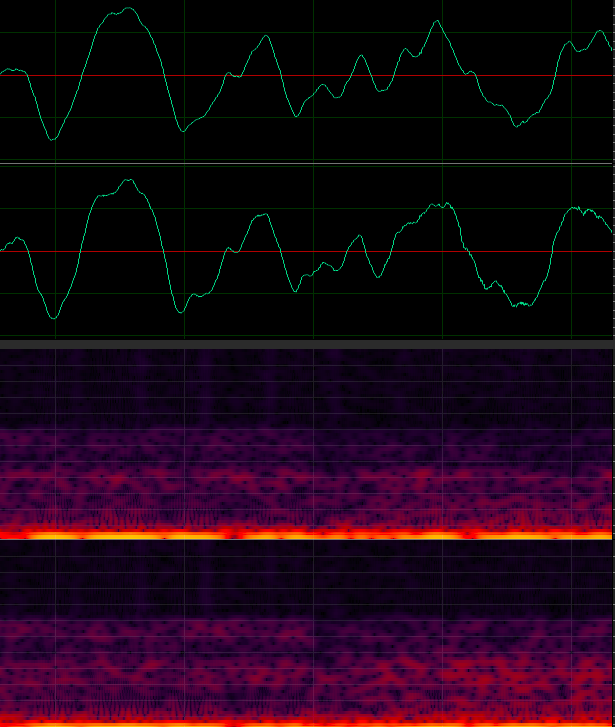Click the tallest peak in the top waveform
This screenshot has width=615, height=727.
click(130, 9)
